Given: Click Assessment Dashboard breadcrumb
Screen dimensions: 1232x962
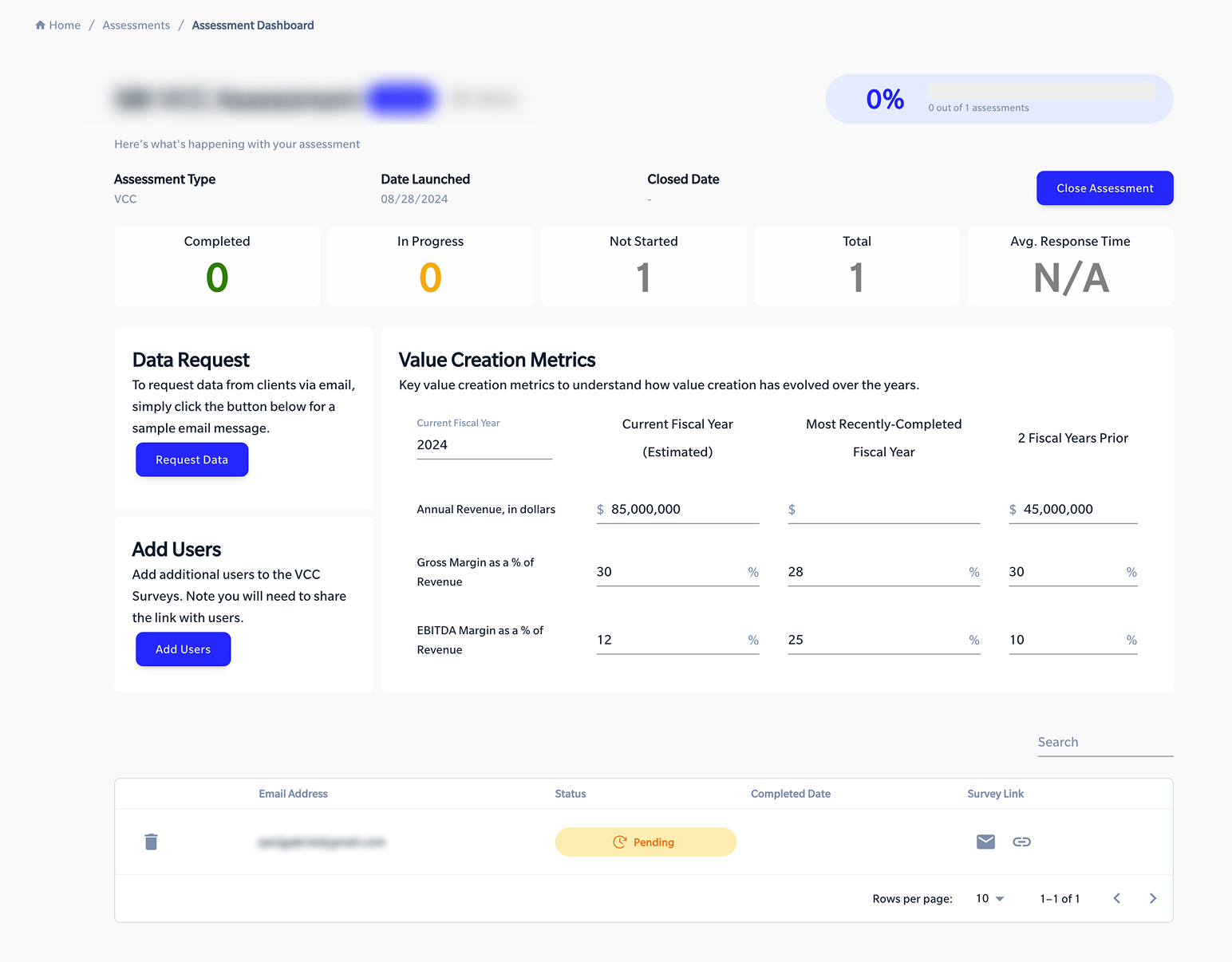Looking at the screenshot, I should pos(253,26).
